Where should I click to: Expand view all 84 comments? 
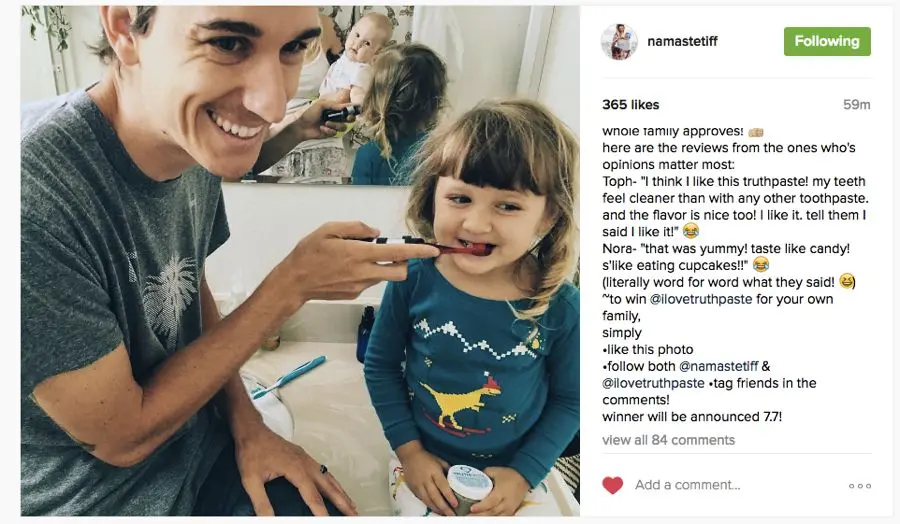coord(668,440)
